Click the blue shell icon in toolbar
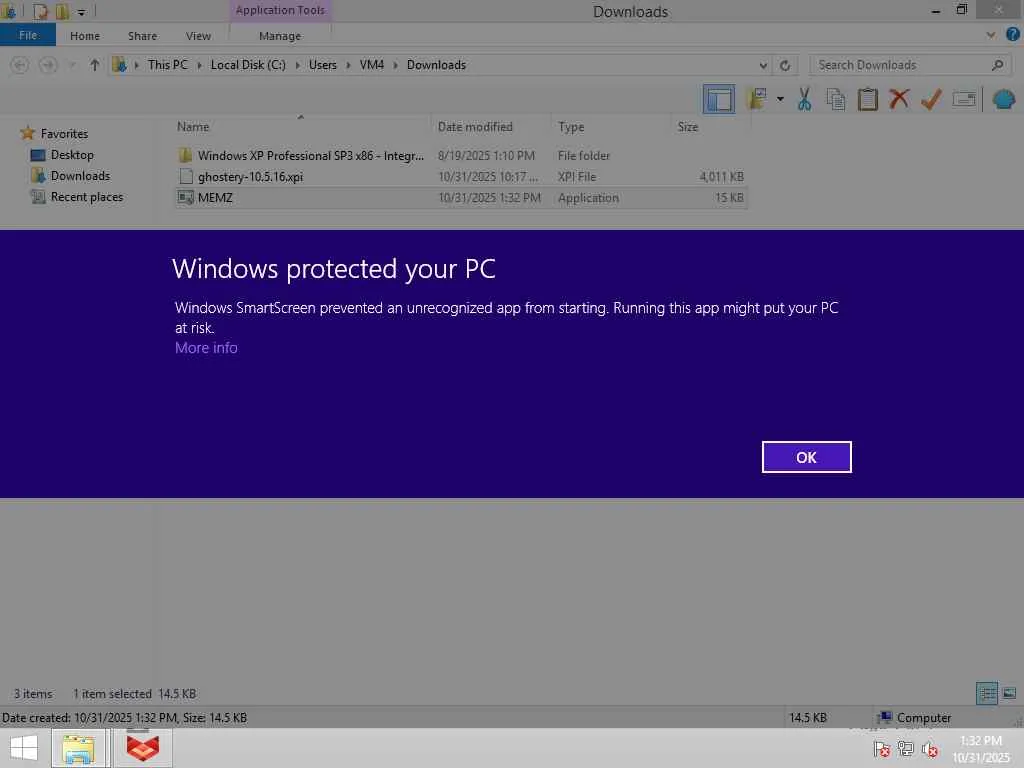 1004,99
